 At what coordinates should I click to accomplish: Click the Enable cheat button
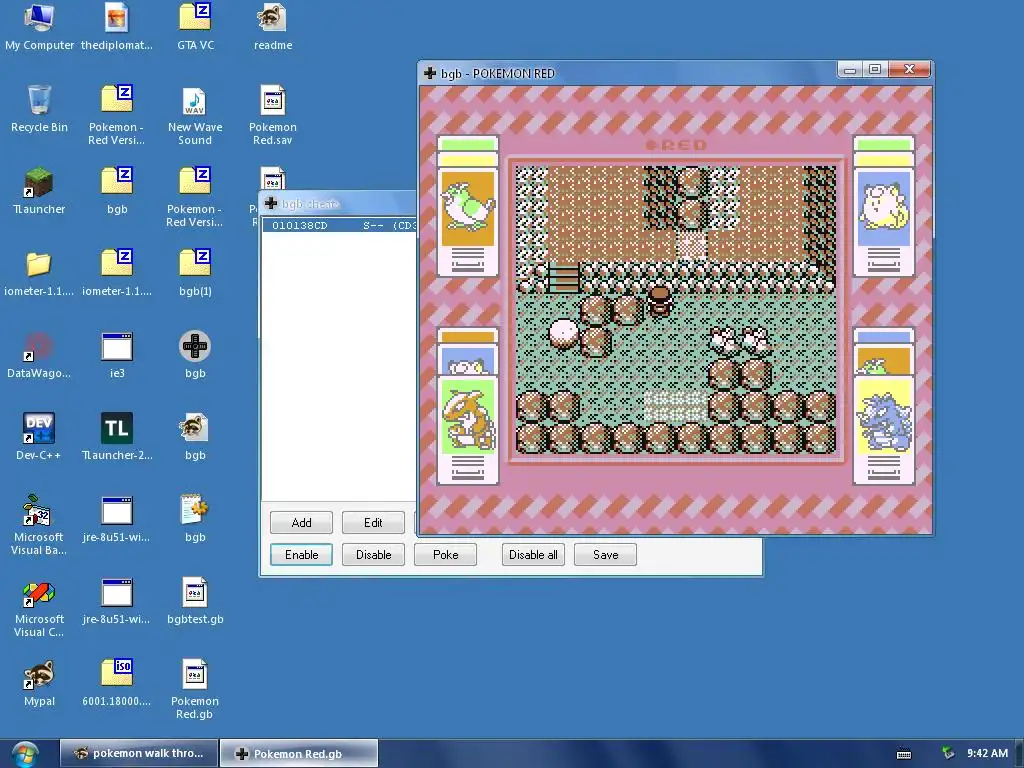click(x=301, y=554)
